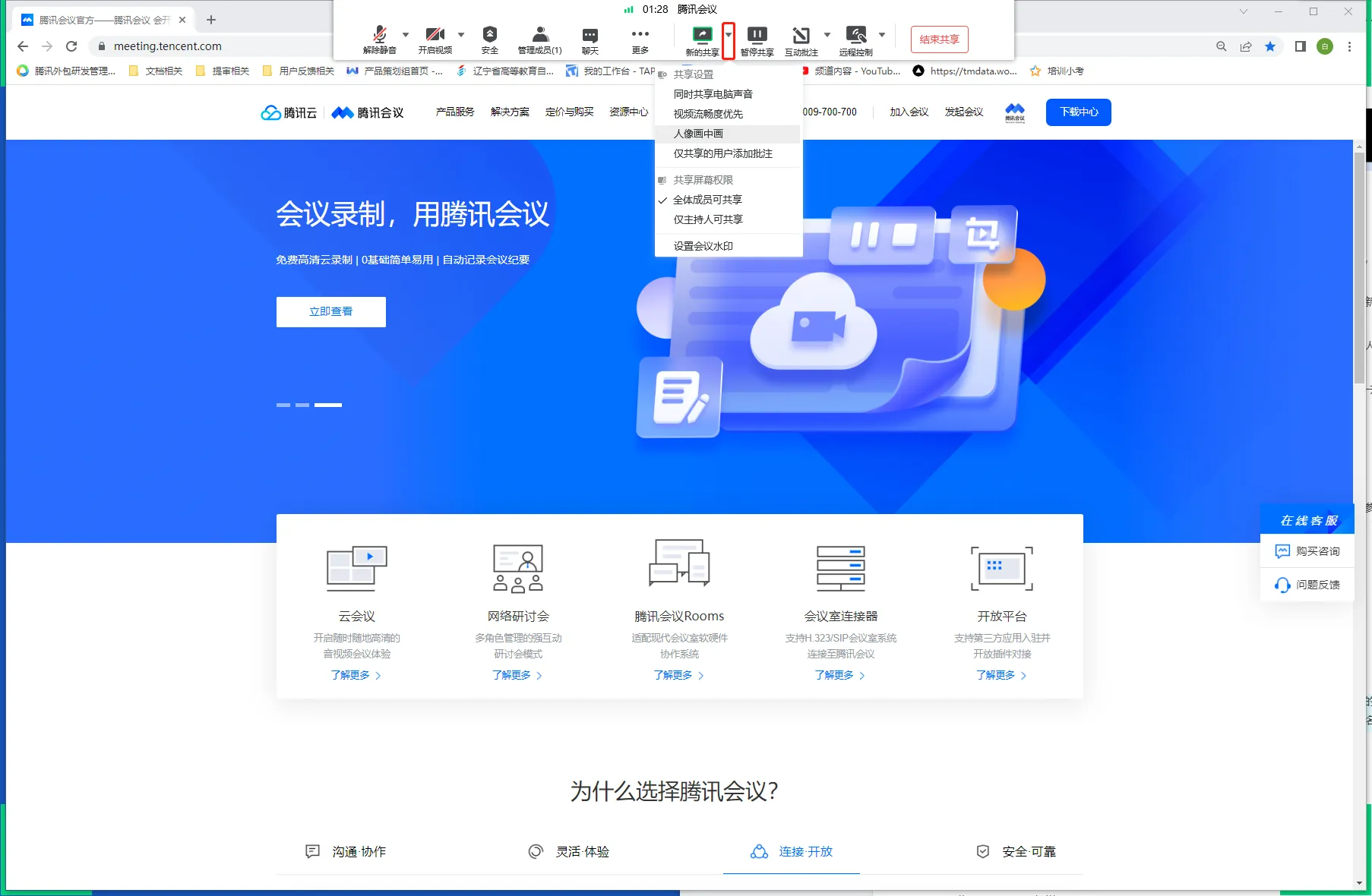The height and width of the screenshot is (896, 1372).
Task: Click the Tencent Cloud logo
Action: point(289,112)
